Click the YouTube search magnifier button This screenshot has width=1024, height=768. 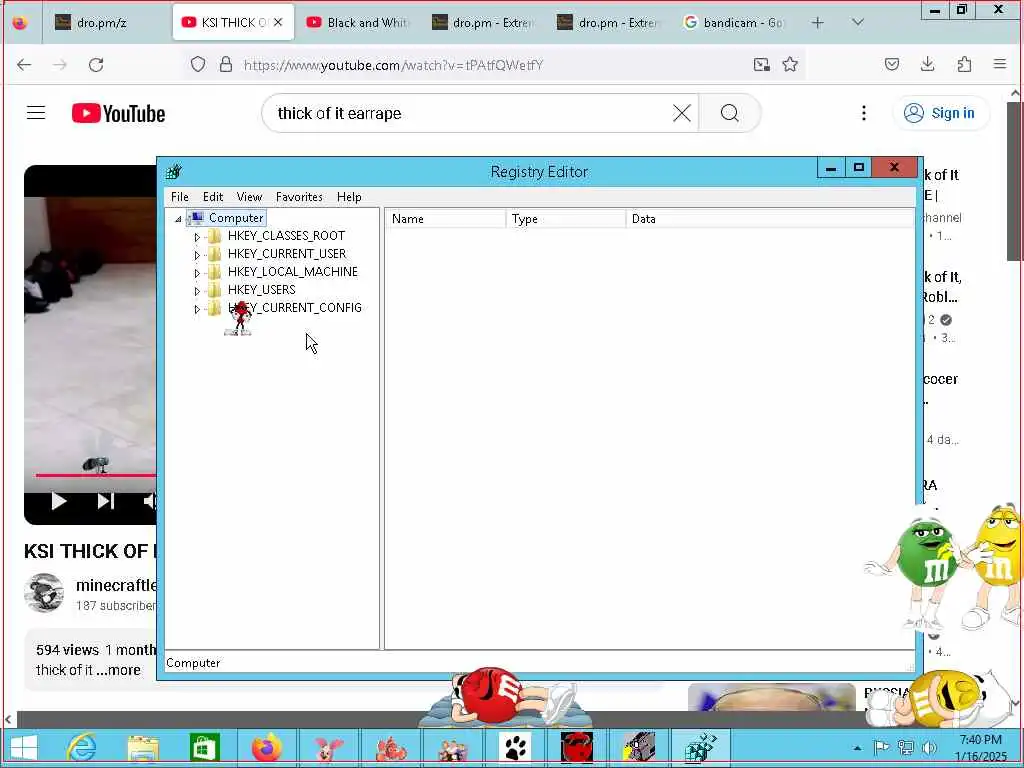(x=729, y=114)
